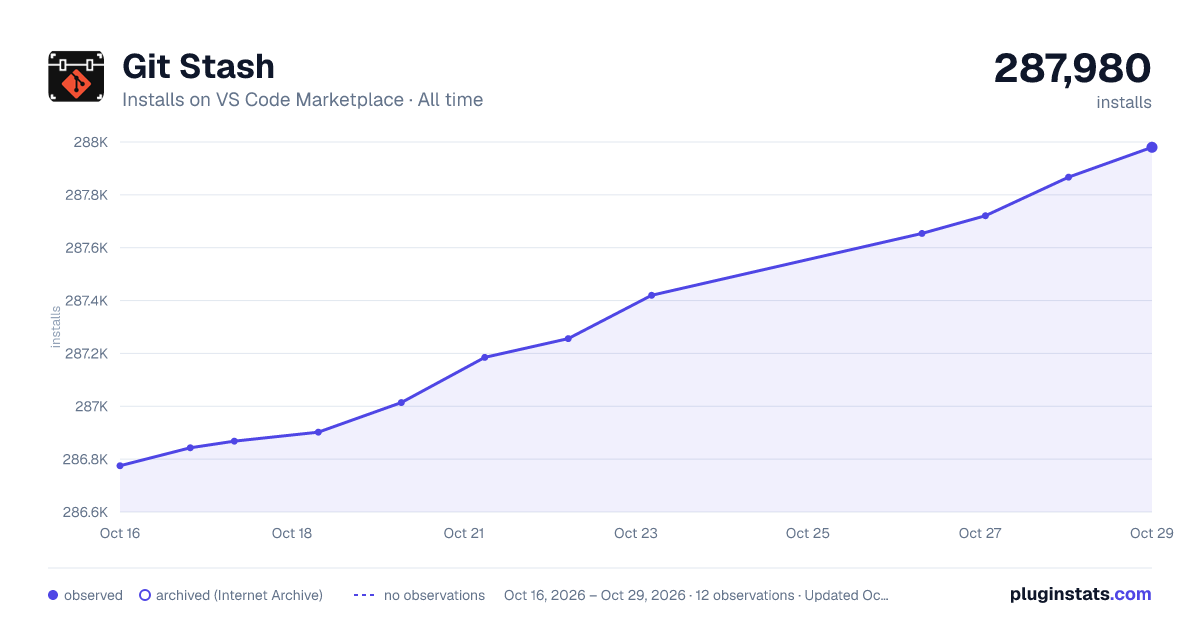
Task: Click the Oct 21 x-axis label
Action: click(x=464, y=533)
